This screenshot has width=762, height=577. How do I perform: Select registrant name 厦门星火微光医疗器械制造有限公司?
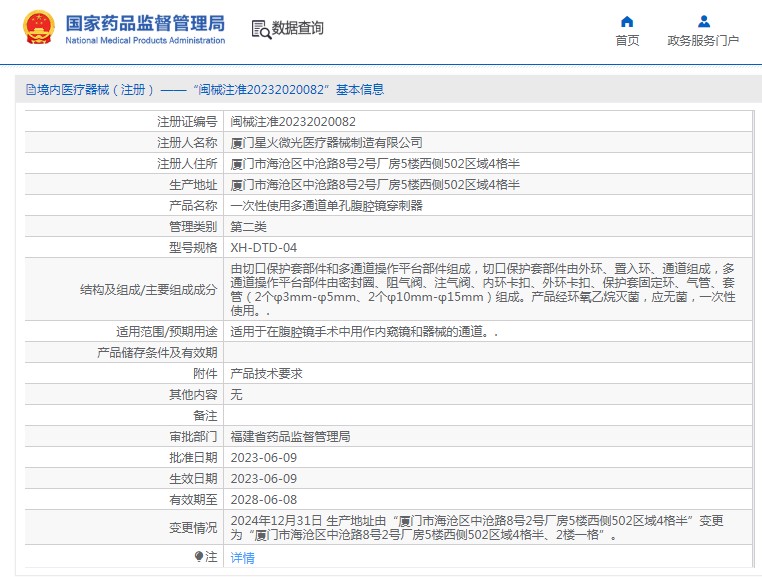pos(326,143)
